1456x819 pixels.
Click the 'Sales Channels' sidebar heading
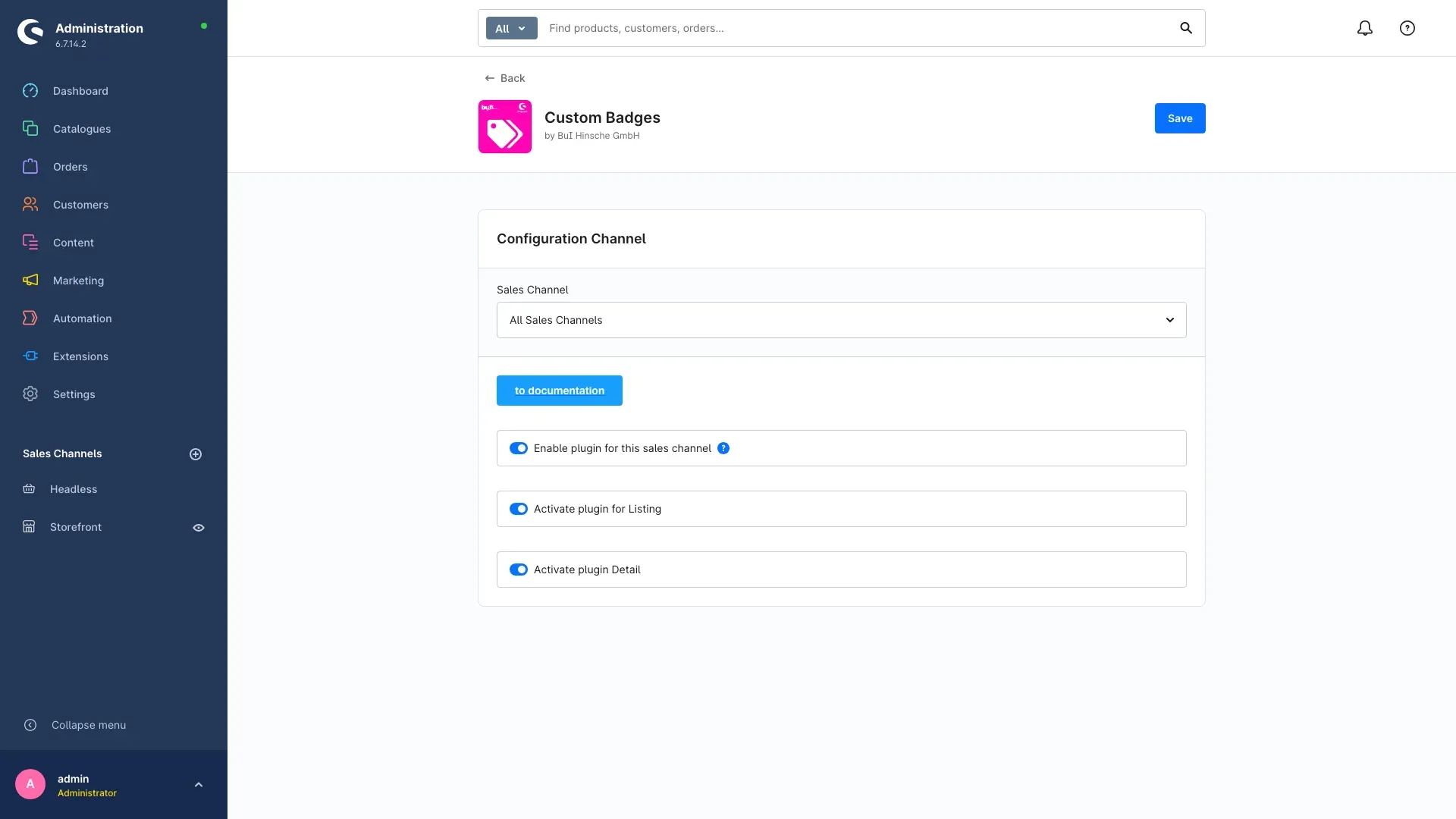tap(62, 453)
